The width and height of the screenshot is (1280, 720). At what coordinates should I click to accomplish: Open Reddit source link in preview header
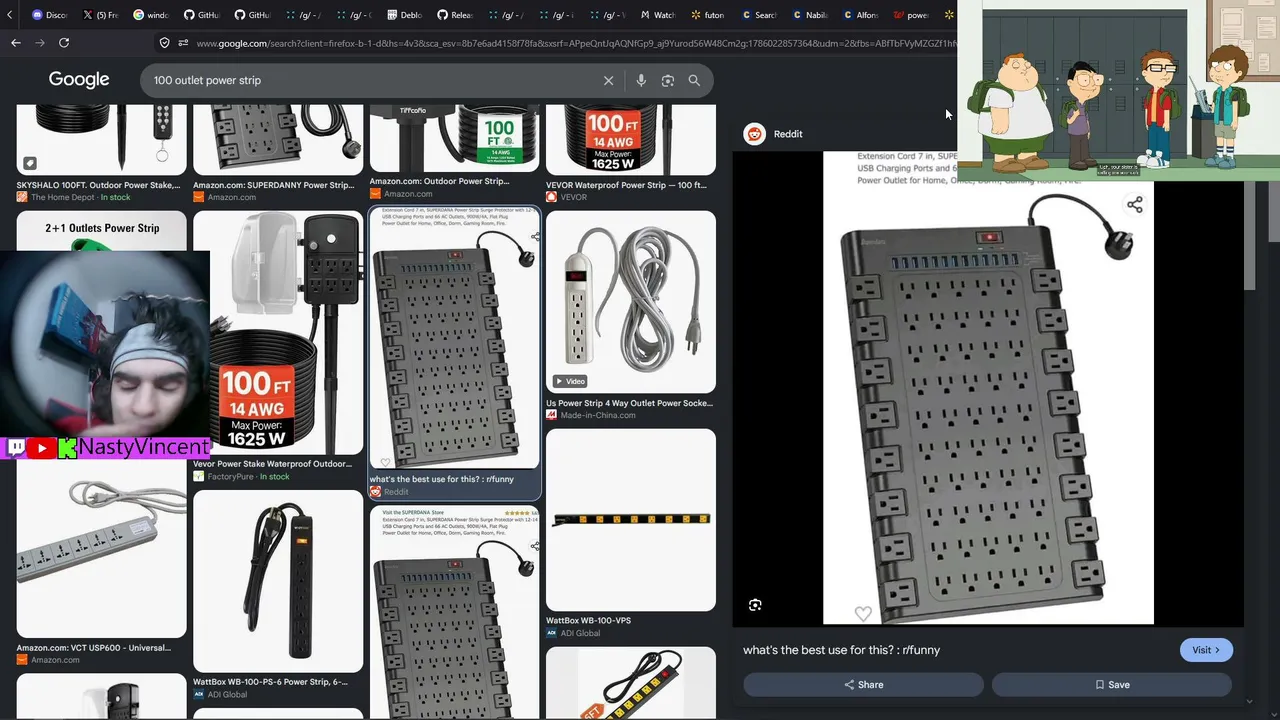pyautogui.click(x=788, y=134)
